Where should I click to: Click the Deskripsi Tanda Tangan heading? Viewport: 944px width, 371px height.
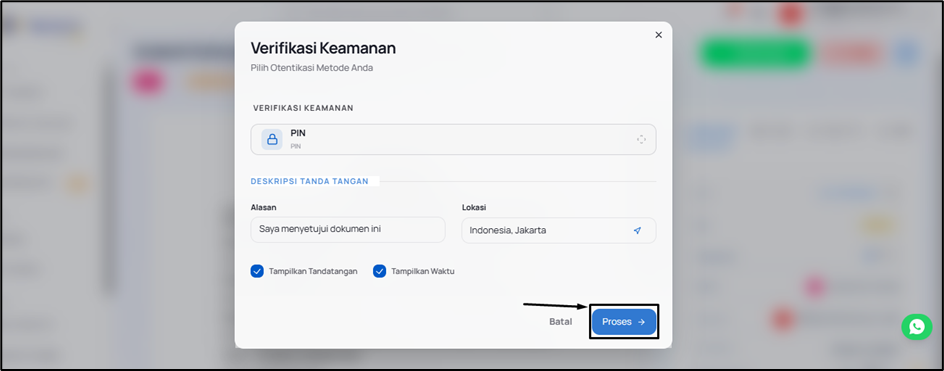310,181
